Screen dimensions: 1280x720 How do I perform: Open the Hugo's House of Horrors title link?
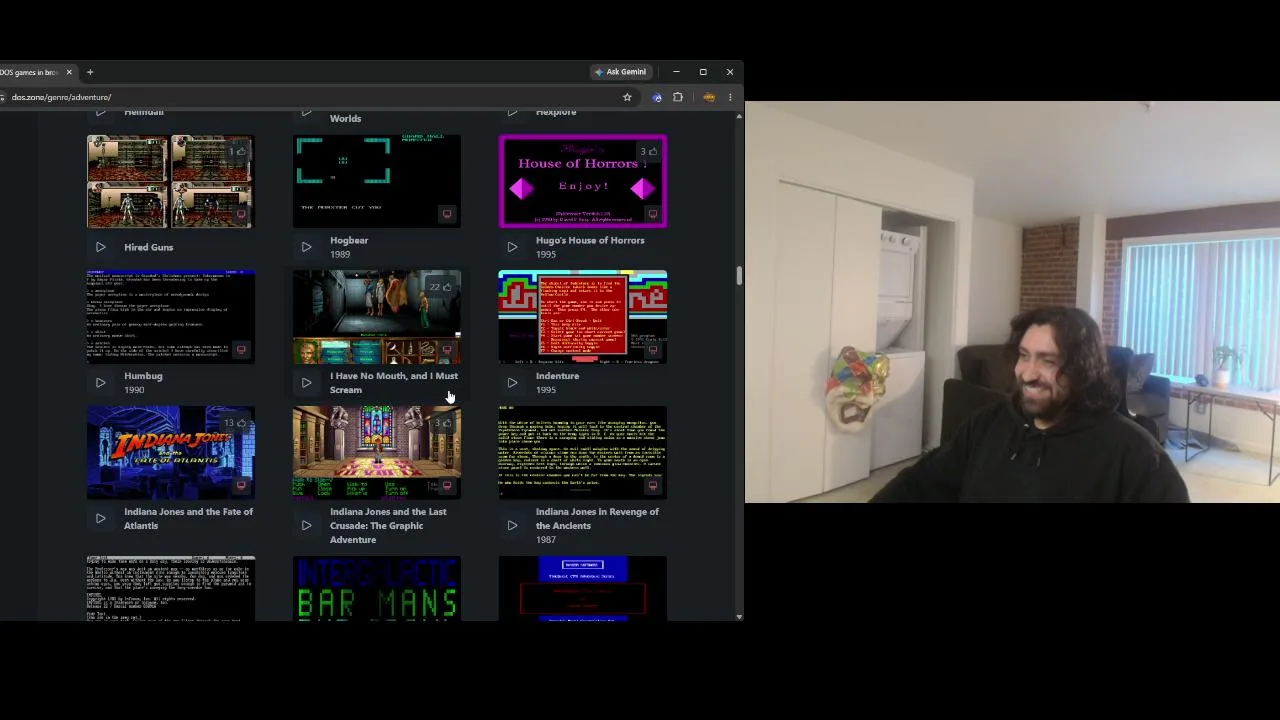(590, 240)
